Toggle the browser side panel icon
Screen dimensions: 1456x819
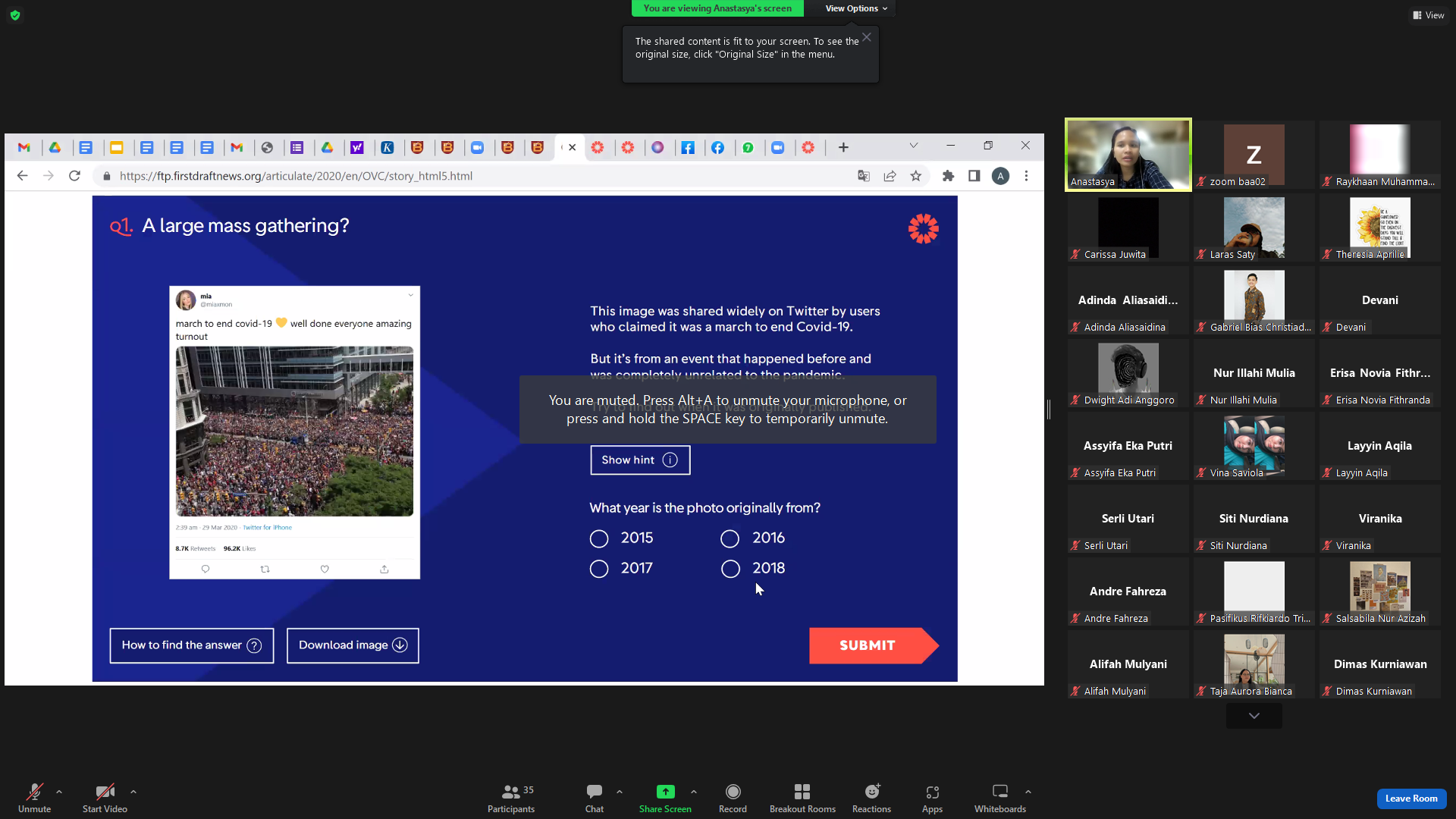(x=974, y=176)
